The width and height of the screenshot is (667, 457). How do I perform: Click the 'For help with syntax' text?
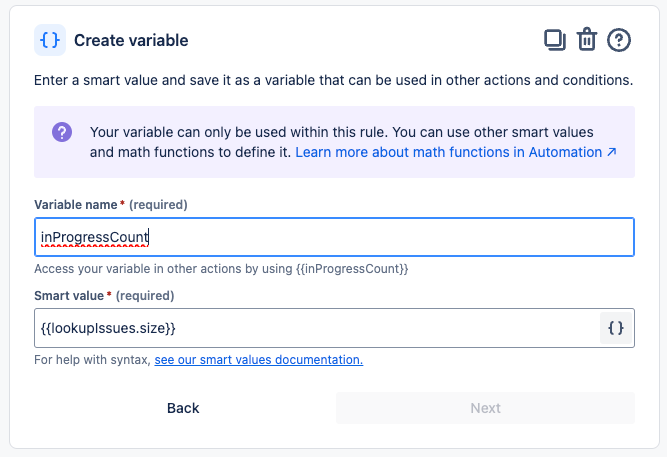pos(92,360)
